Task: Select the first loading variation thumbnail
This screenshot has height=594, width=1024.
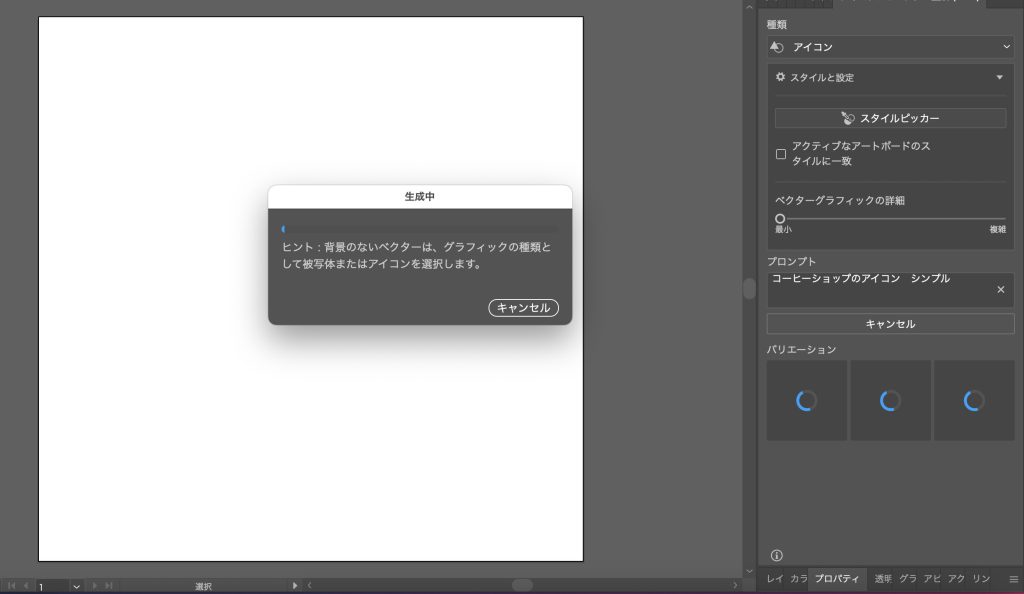Action: click(x=806, y=401)
